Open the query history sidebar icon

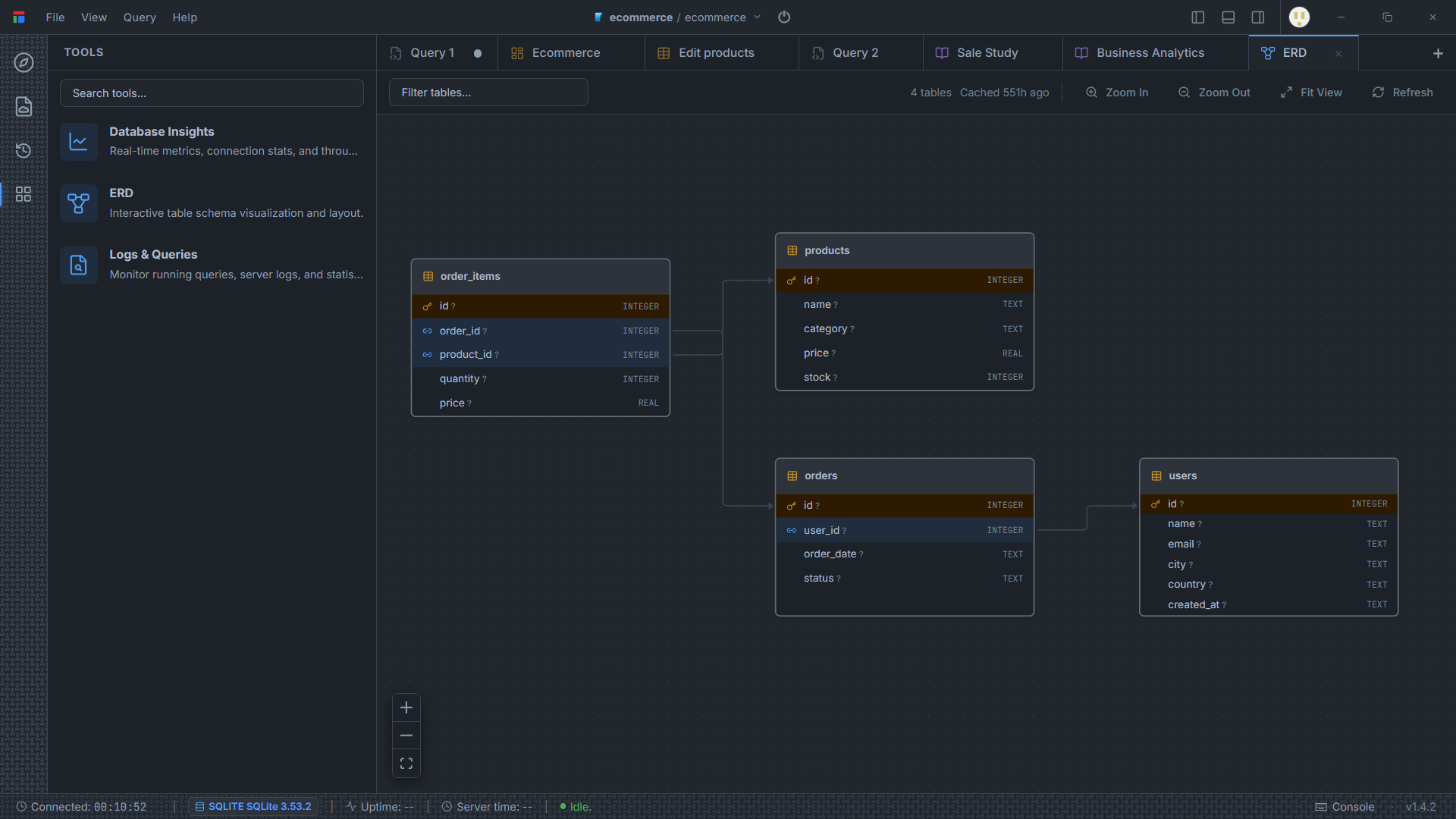[x=24, y=150]
